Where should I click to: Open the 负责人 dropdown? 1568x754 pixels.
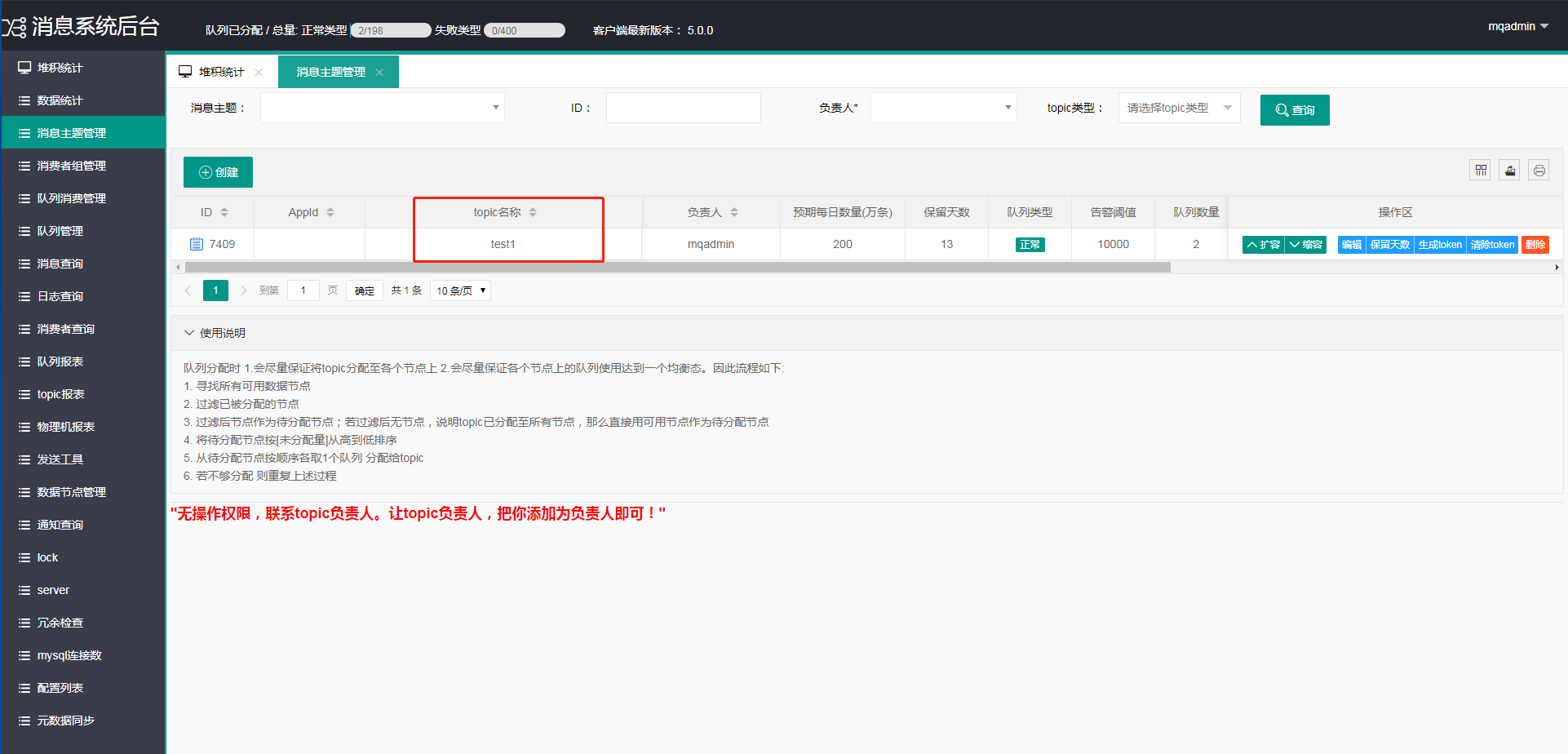pos(943,108)
